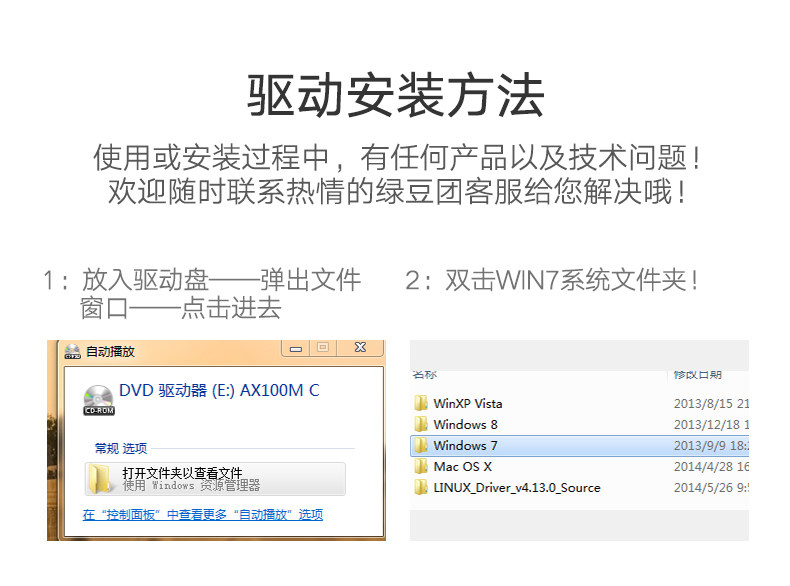Open the Control Panel AutoPlay options link
The height and width of the screenshot is (586, 790).
(x=203, y=514)
